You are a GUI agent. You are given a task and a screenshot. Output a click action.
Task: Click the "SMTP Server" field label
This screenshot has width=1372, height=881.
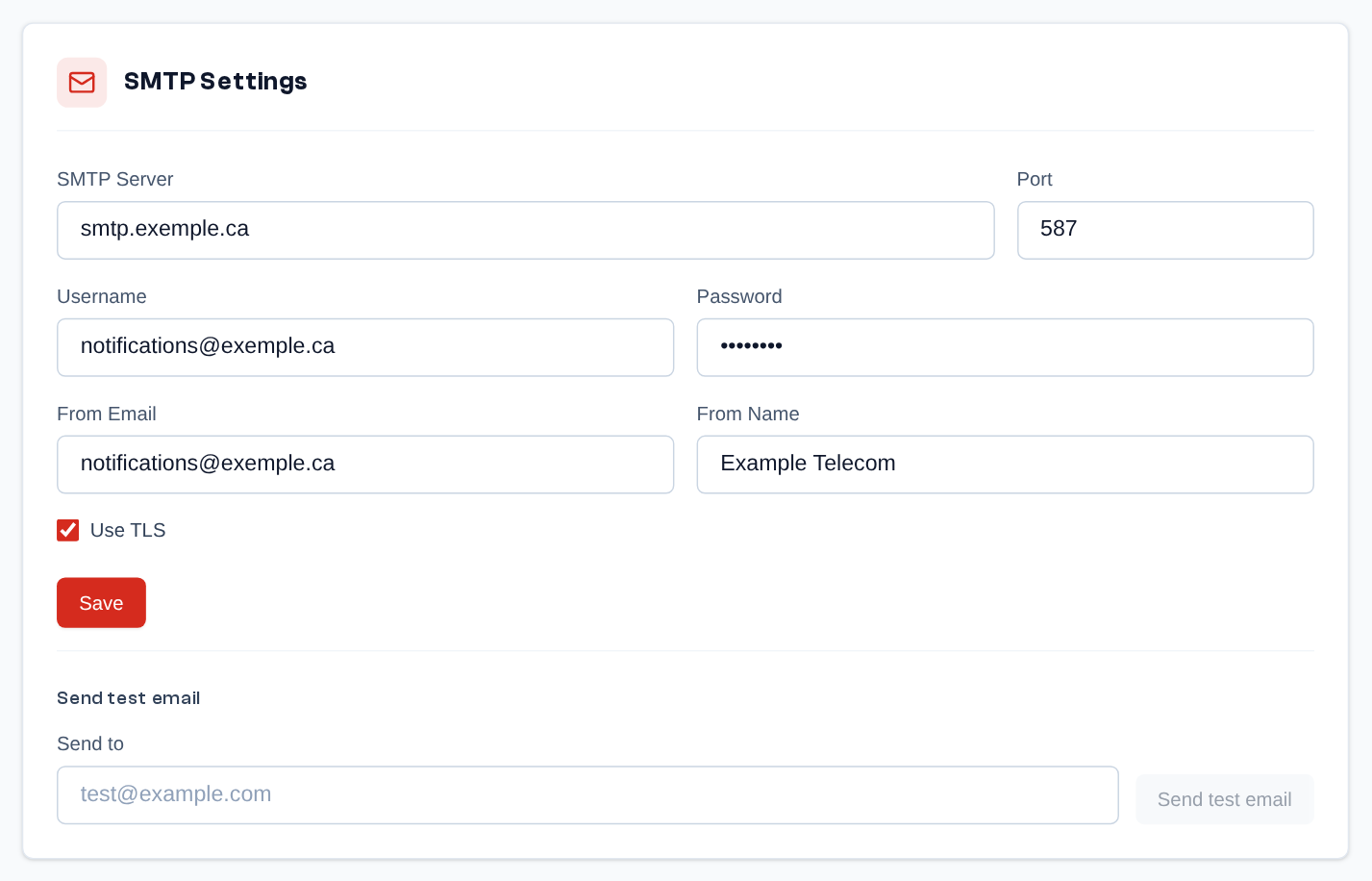tap(115, 180)
